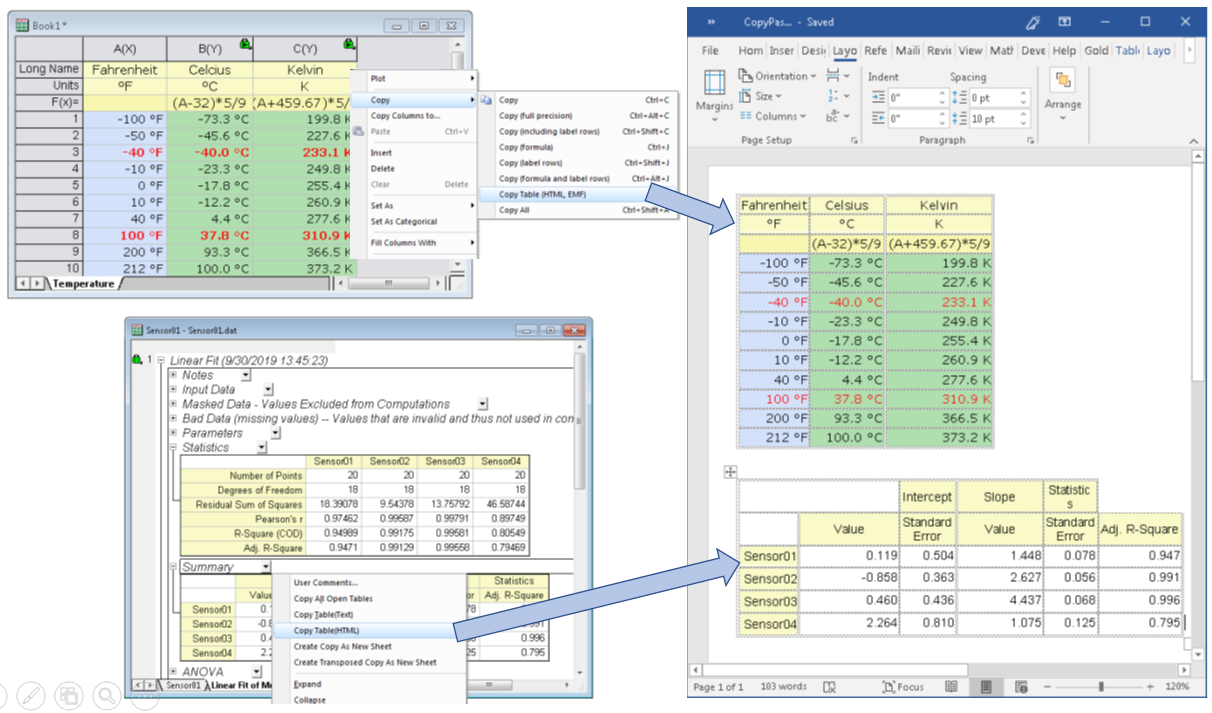Open the Page Setup dialog launcher
Image resolution: width=1212 pixels, height=713 pixels.
(854, 141)
